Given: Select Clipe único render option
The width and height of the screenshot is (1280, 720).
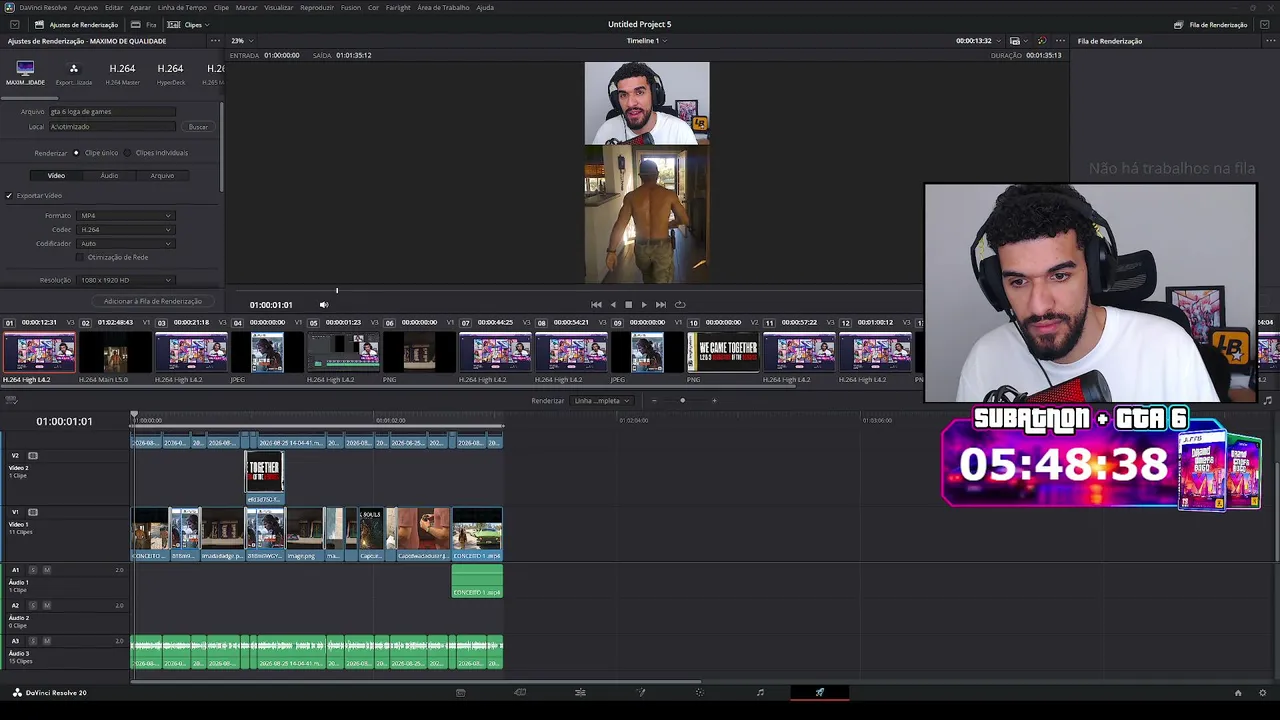Looking at the screenshot, I should click(x=76, y=153).
